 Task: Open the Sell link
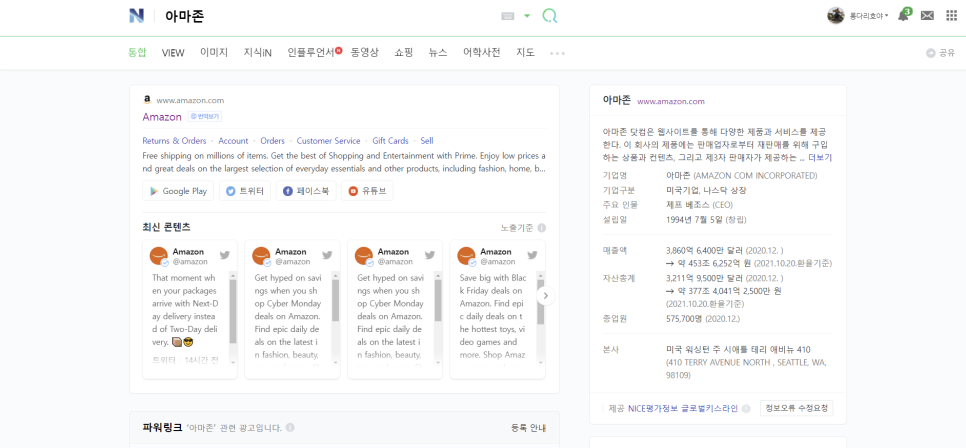(x=427, y=141)
